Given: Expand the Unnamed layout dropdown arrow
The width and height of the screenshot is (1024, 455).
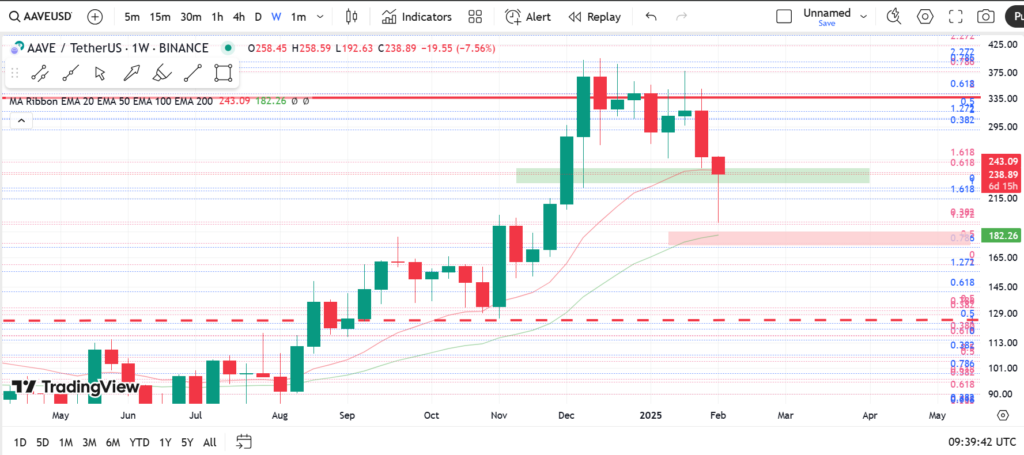Looking at the screenshot, I should point(863,17).
